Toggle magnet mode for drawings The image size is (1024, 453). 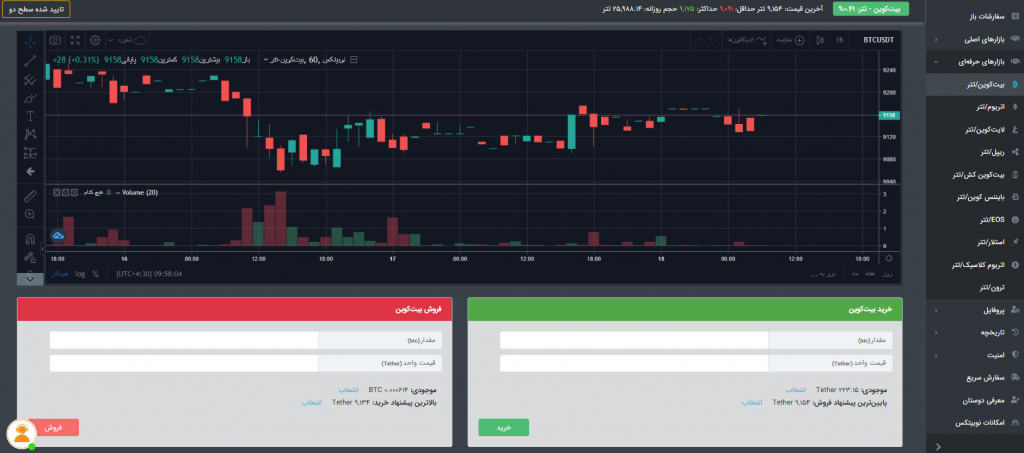click(x=30, y=239)
